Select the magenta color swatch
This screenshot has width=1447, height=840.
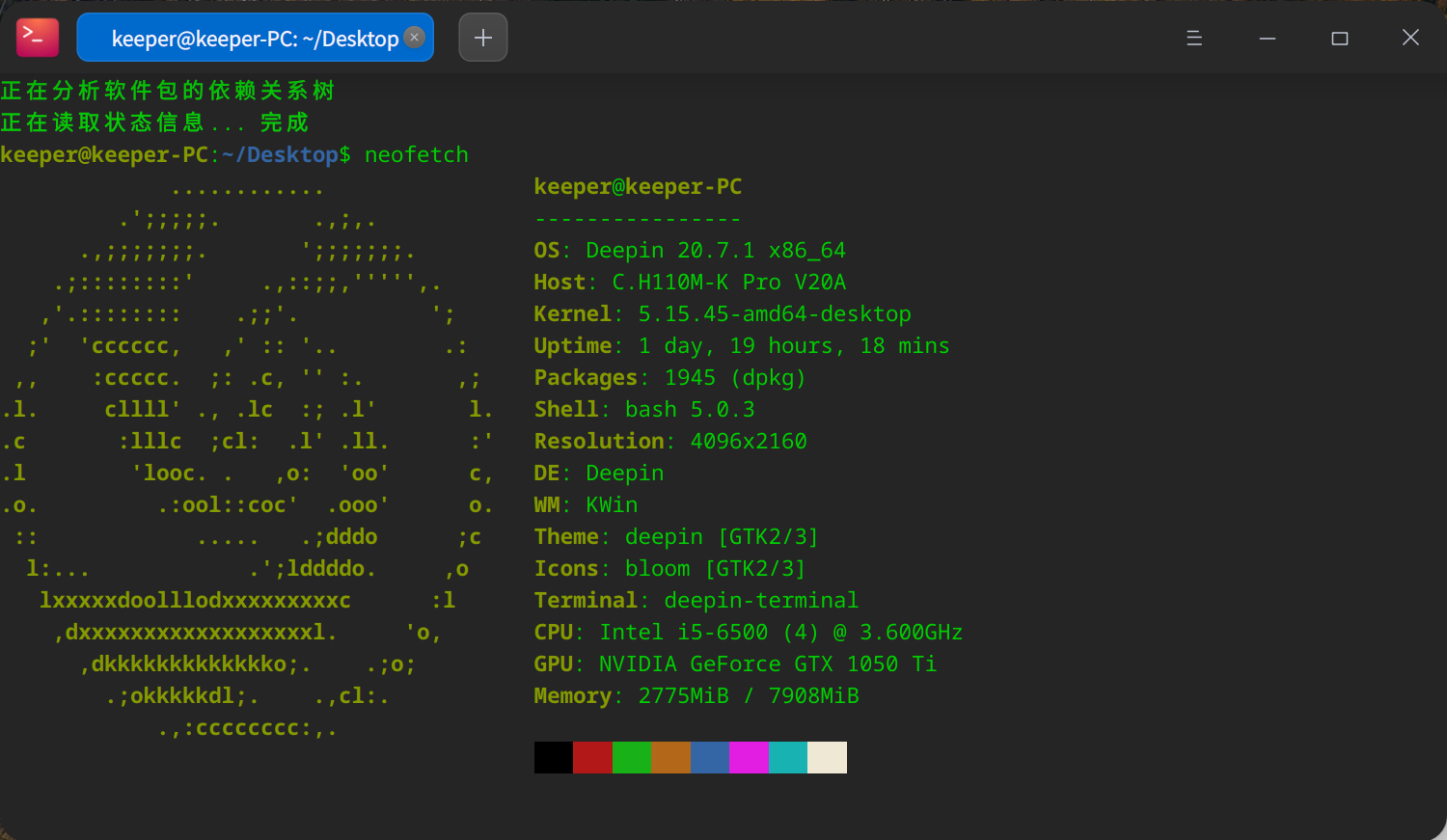click(x=749, y=757)
